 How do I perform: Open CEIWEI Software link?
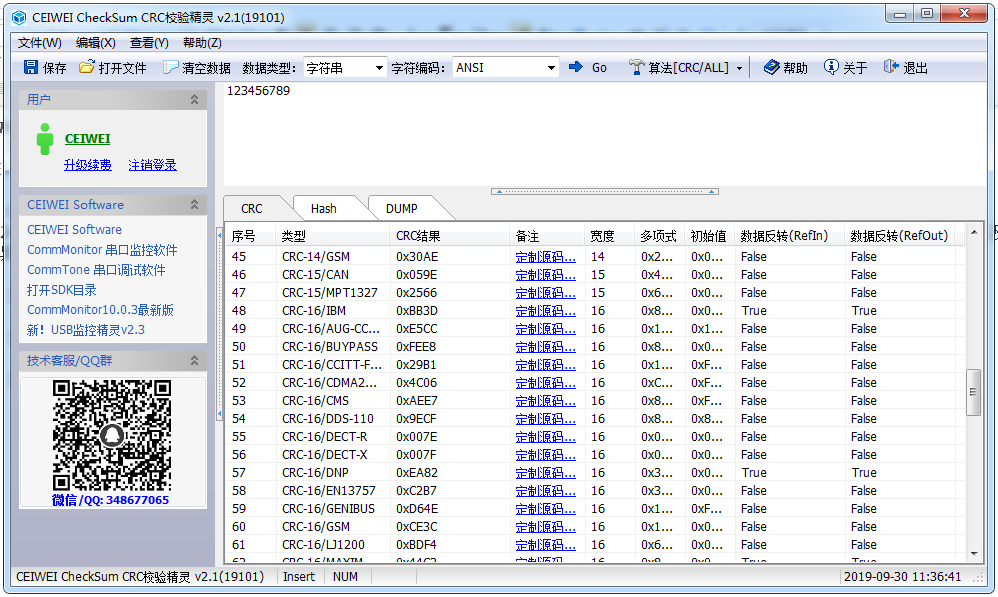(x=74, y=229)
